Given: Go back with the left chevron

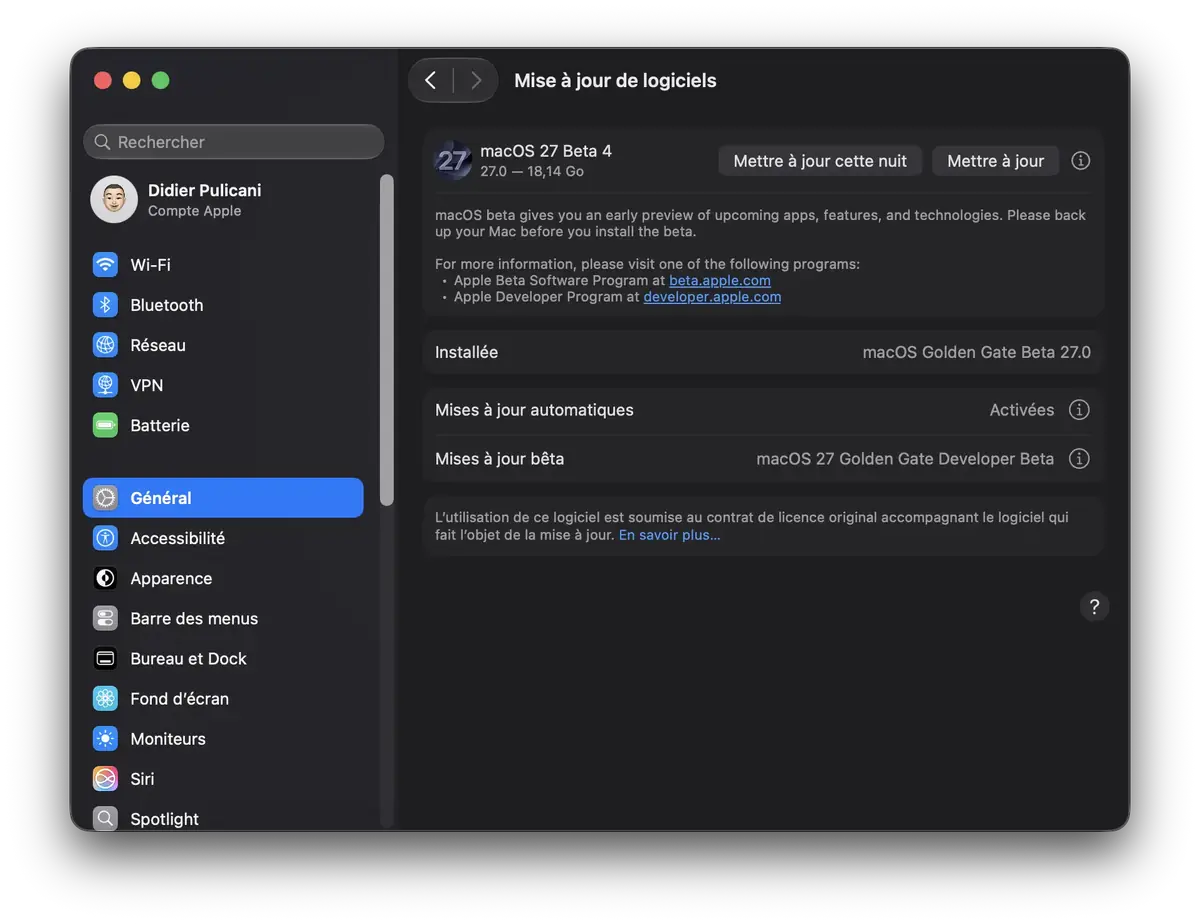Looking at the screenshot, I should (x=431, y=80).
